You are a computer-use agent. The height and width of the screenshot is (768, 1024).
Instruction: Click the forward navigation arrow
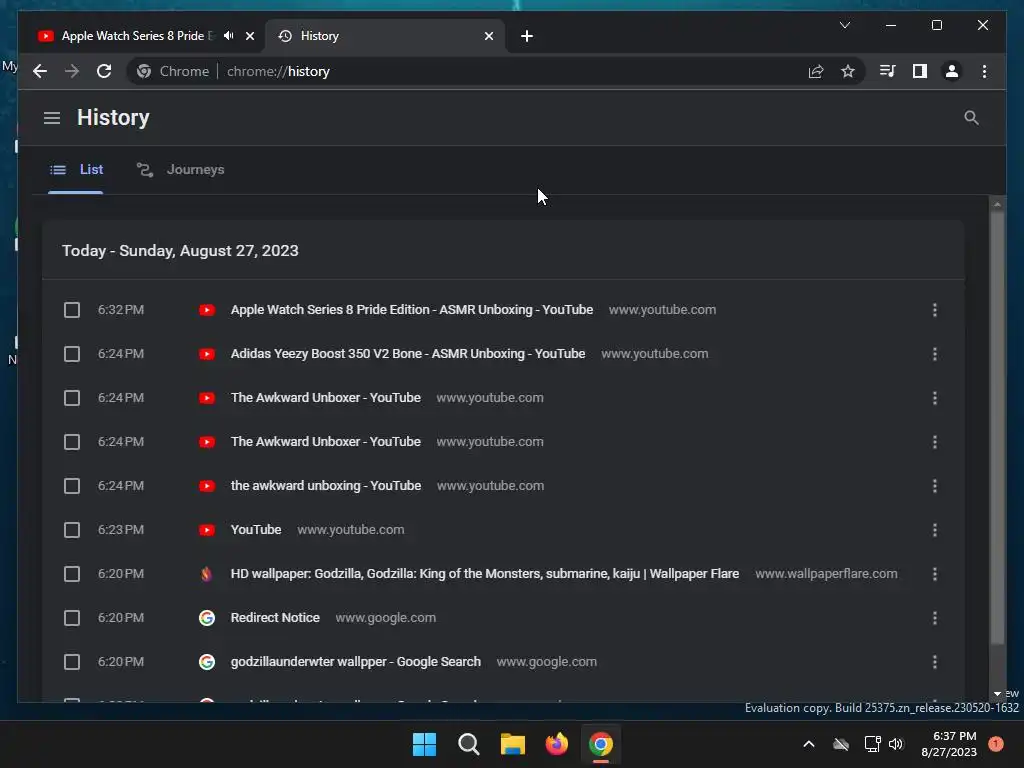click(x=72, y=71)
